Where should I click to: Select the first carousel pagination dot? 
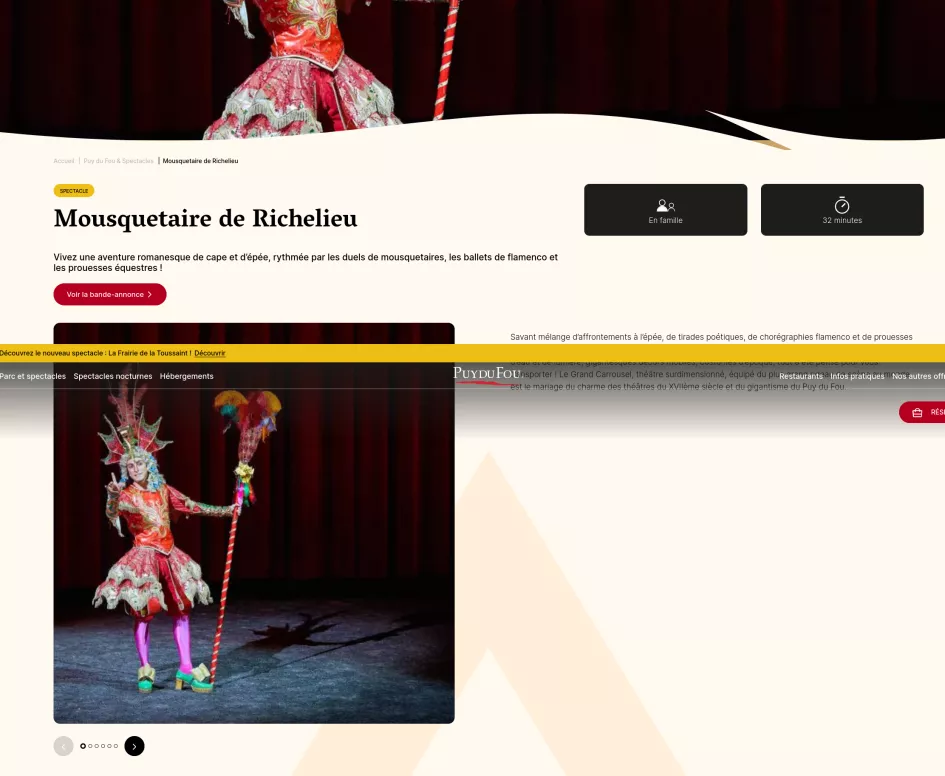click(83, 746)
